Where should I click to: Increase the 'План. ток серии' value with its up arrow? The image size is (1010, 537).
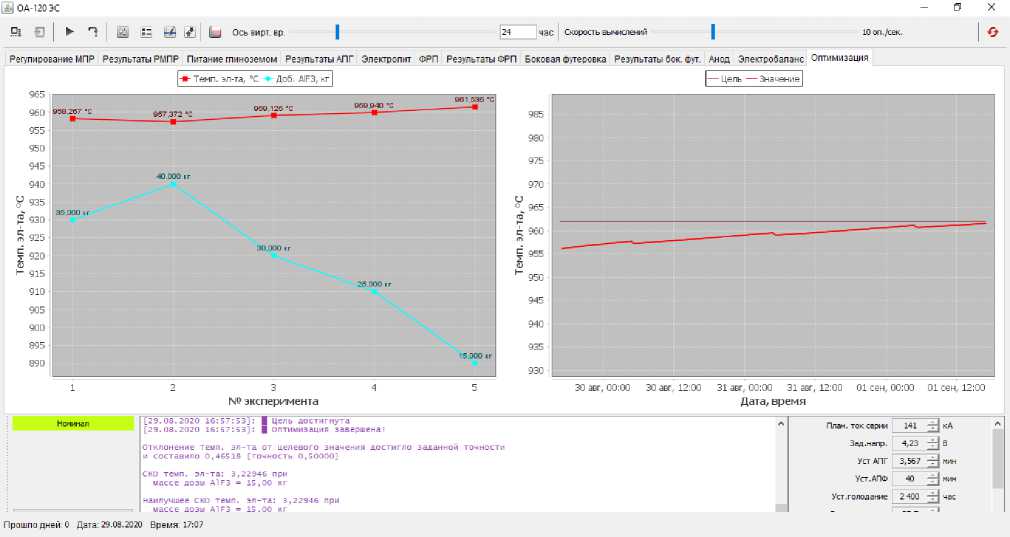[x=932, y=421]
